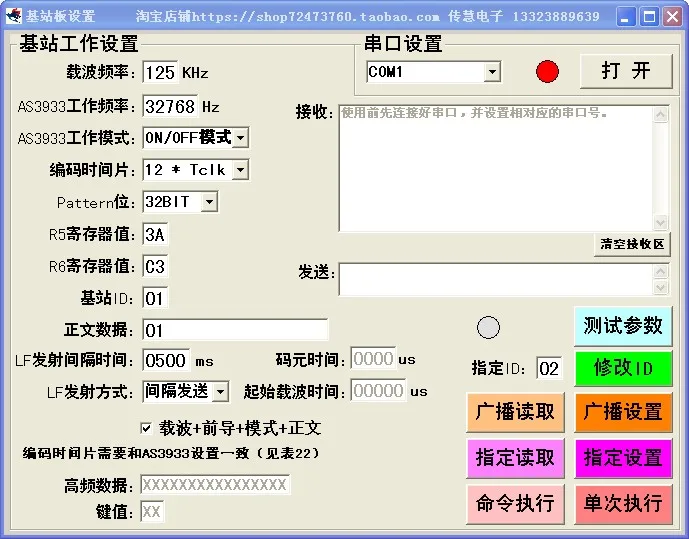Viewport: 689px width, 539px height.
Task: Toggle 载波+前导+模式+正文 checkbox
Action: tap(146, 427)
